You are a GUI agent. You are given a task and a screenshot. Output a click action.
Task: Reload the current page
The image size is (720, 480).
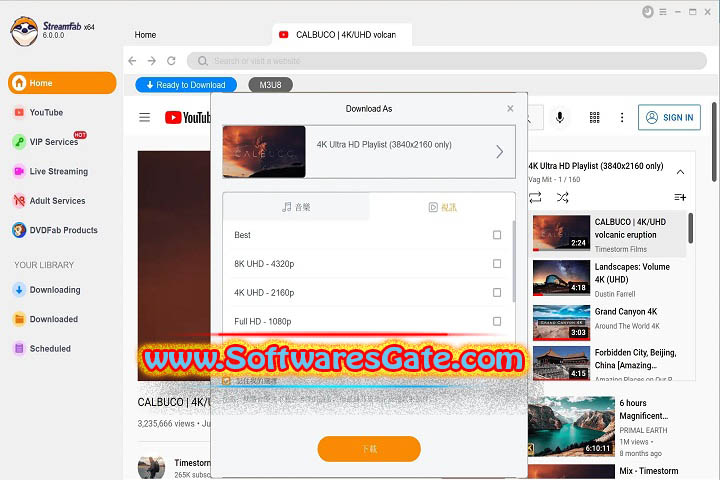click(x=171, y=61)
